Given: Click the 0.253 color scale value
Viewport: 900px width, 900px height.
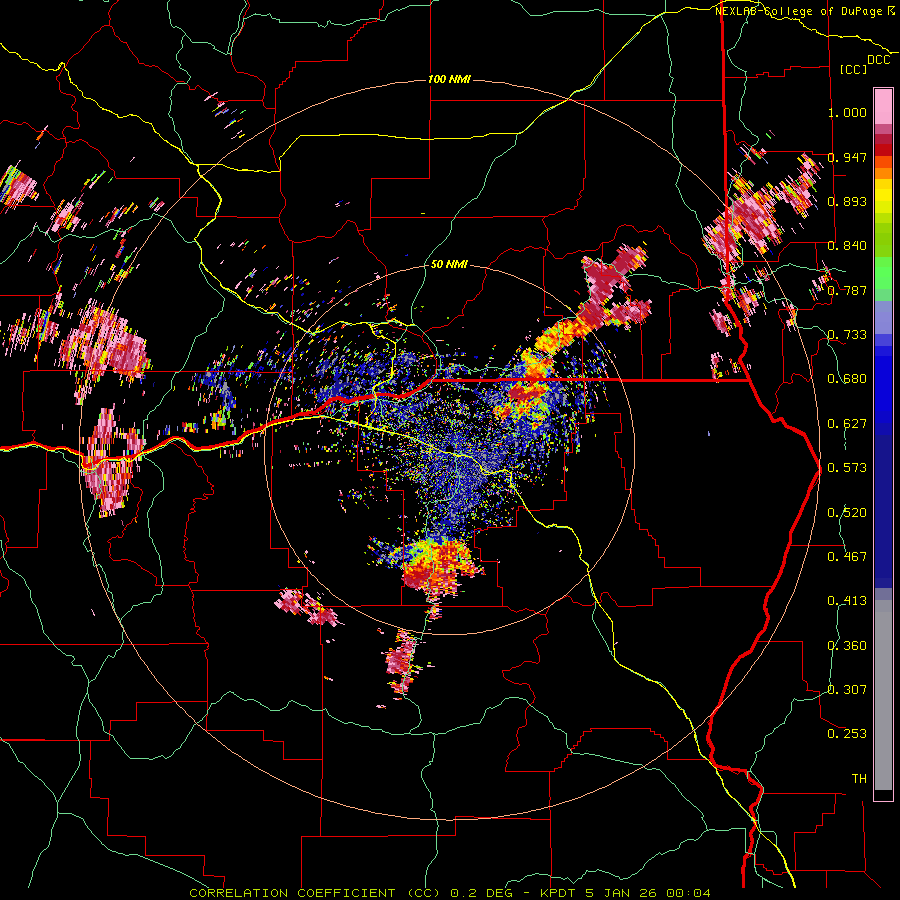Looking at the screenshot, I should click(x=847, y=734).
